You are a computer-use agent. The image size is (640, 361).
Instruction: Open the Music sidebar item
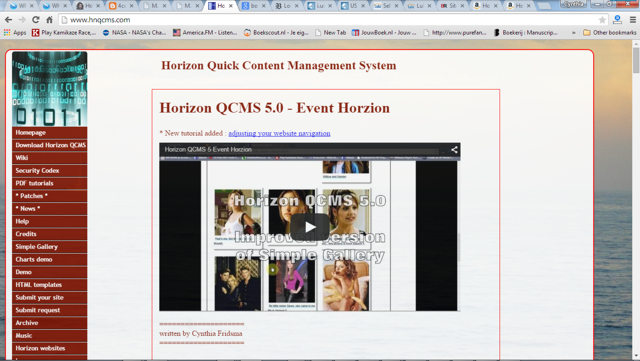pos(49,335)
